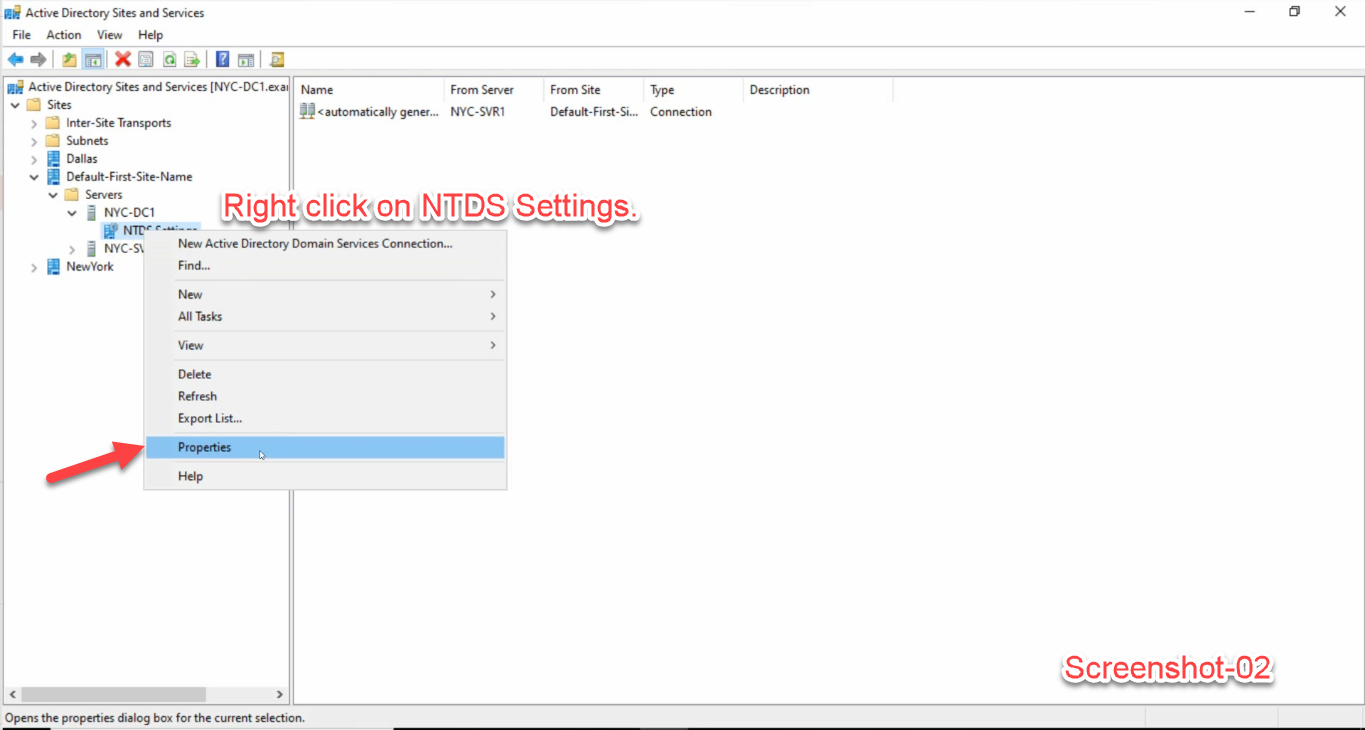The image size is (1365, 730).
Task: Click the NewYork site icon
Action: coord(54,267)
